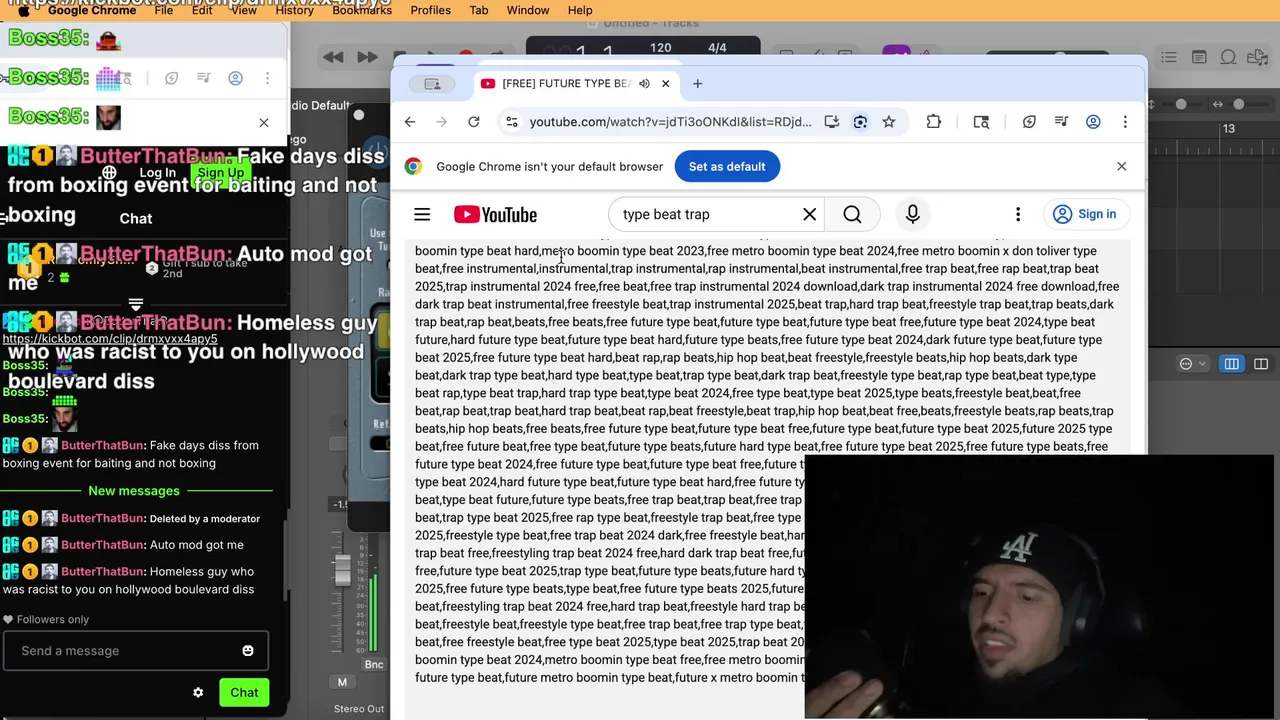The width and height of the screenshot is (1280, 720).
Task: Open the View menu
Action: click(243, 10)
